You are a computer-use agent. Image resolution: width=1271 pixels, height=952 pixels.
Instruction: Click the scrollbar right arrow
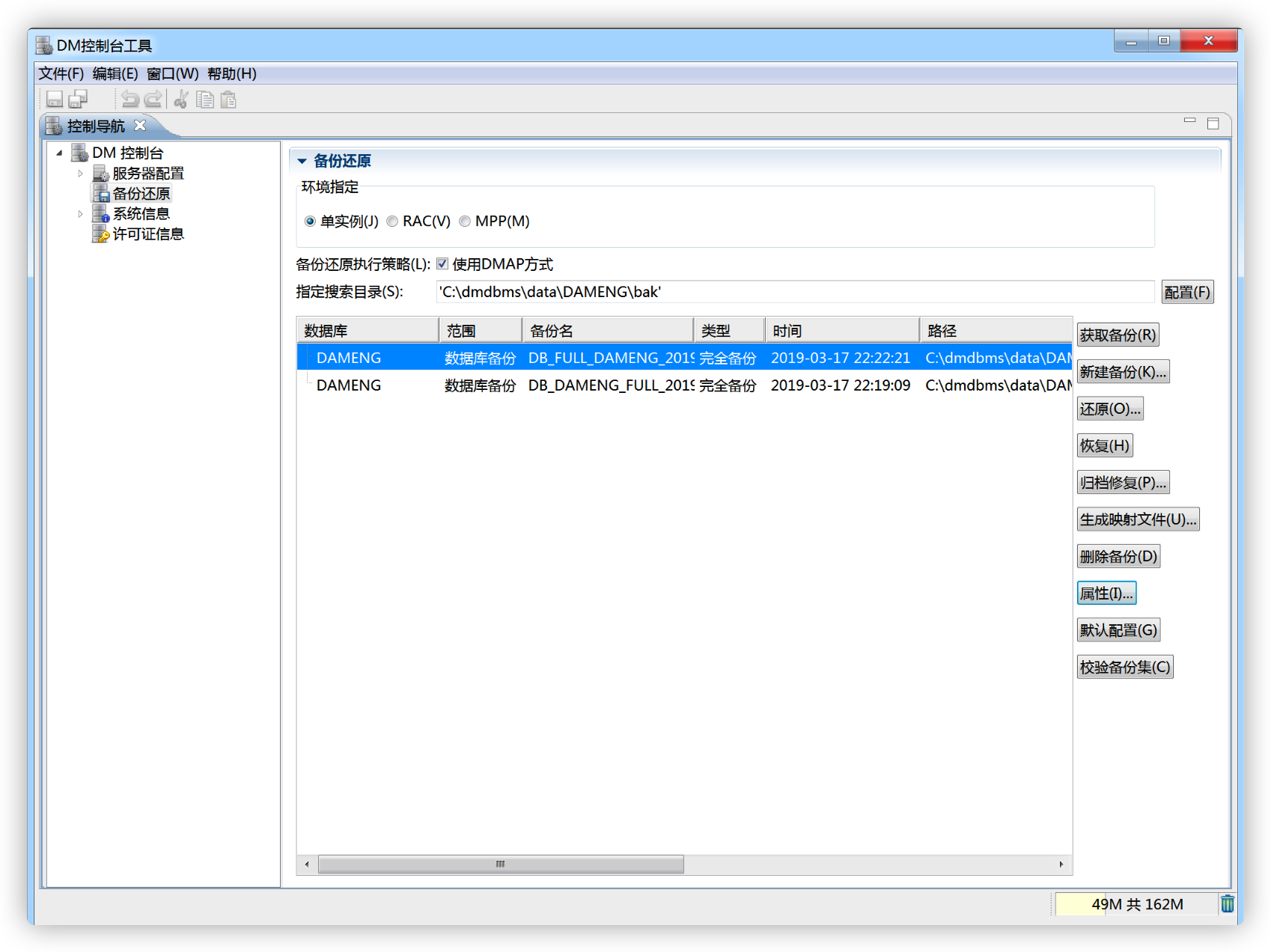click(1061, 864)
